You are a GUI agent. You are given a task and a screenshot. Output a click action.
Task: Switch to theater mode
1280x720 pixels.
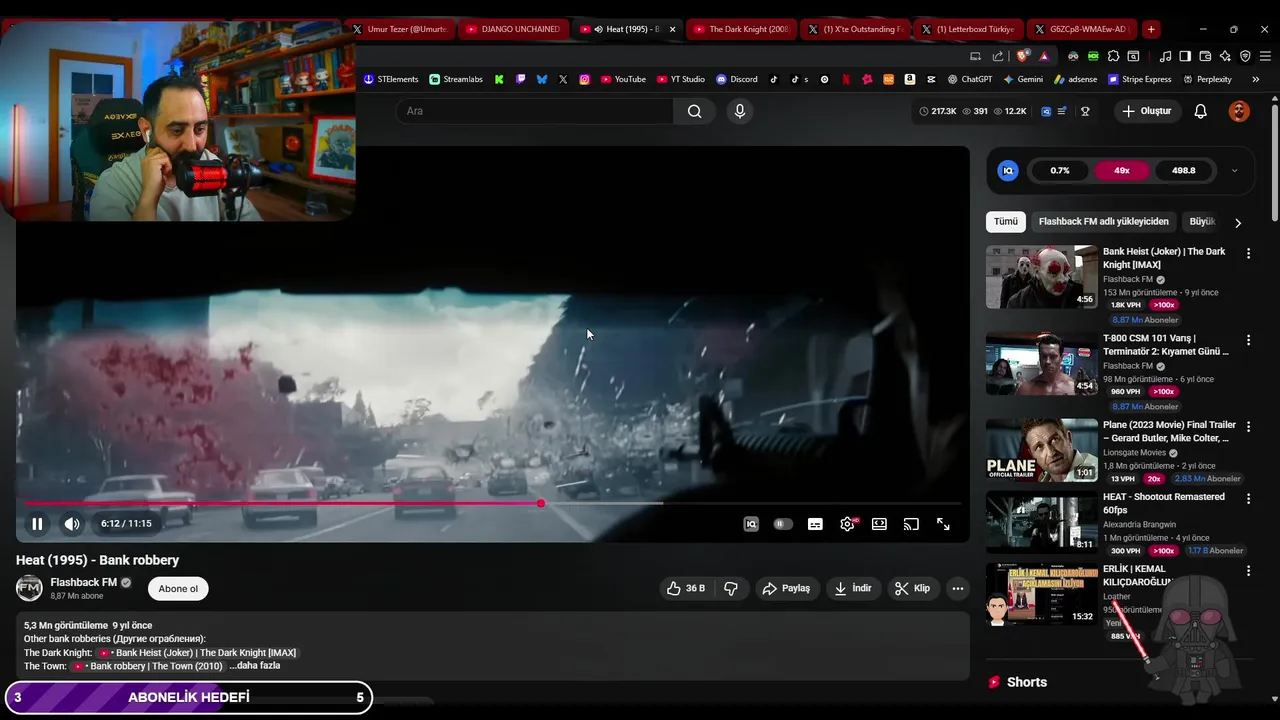(879, 524)
